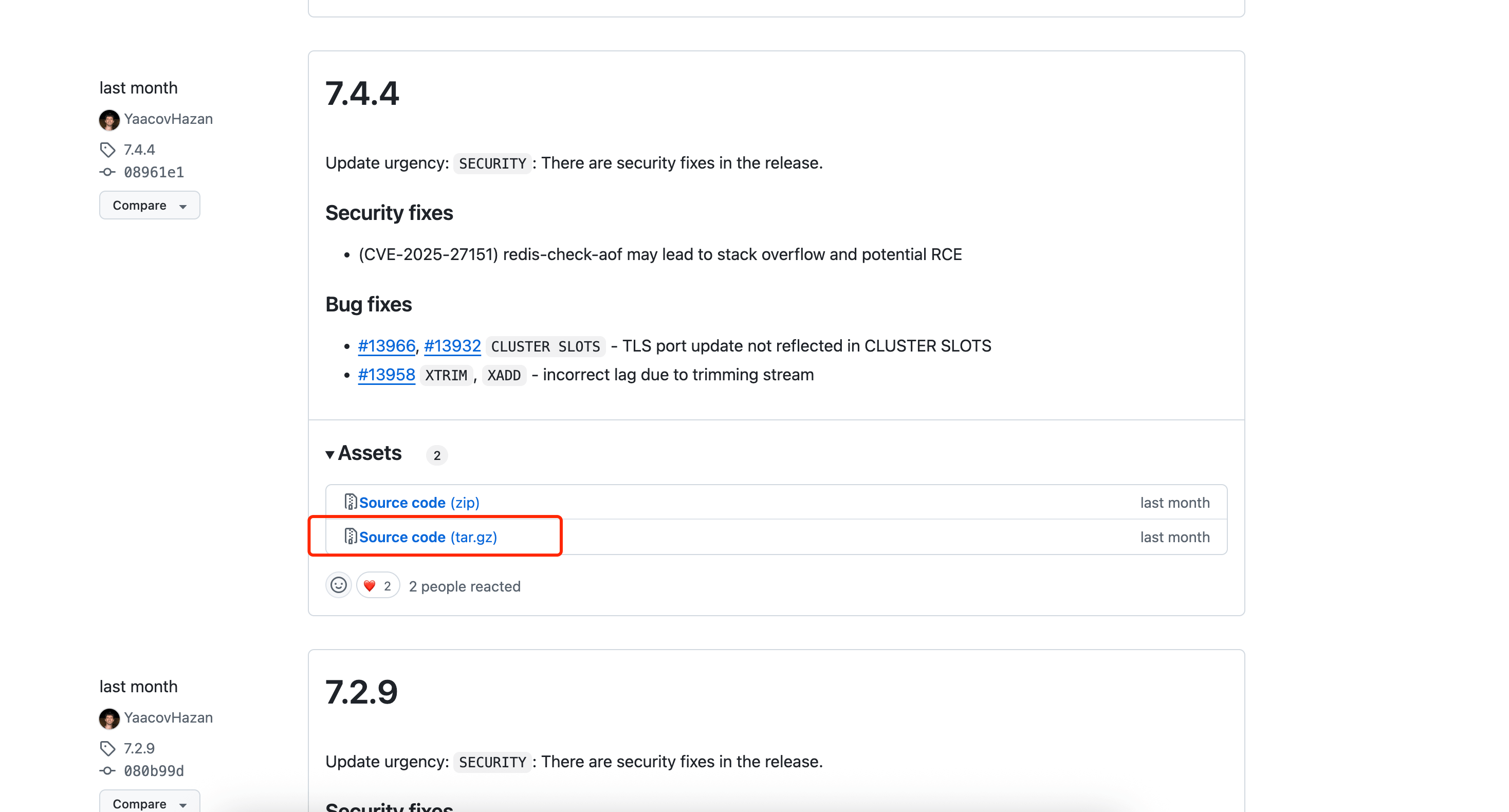This screenshot has height=812, width=1509.
Task: Open YaacovHazan avatar next to 7.4.4 release
Action: click(x=109, y=120)
